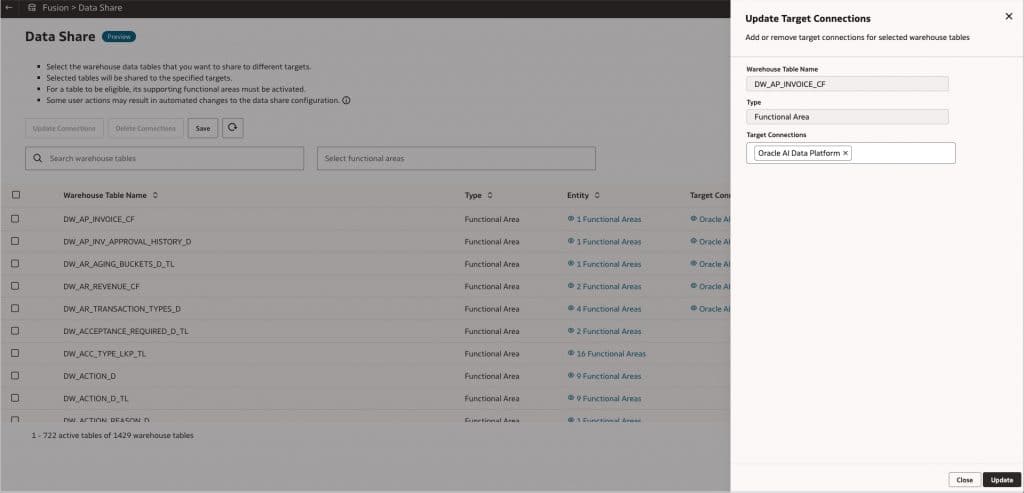Open Oracle AI target link for DW_AR_AGING_BUCKETS_D_TL
1024x493 pixels.
(x=714, y=264)
